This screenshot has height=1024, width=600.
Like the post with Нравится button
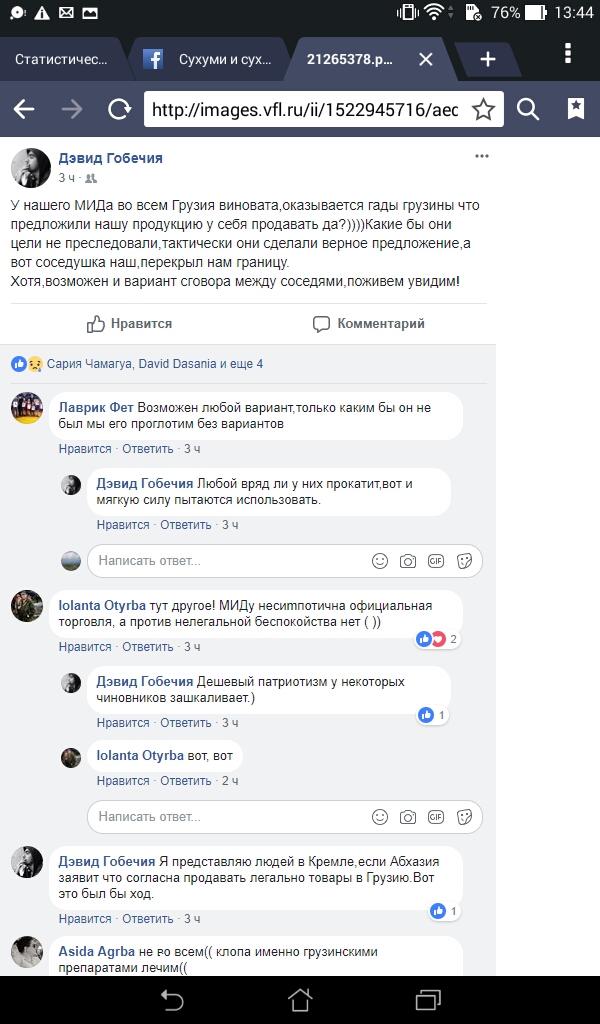click(129, 324)
